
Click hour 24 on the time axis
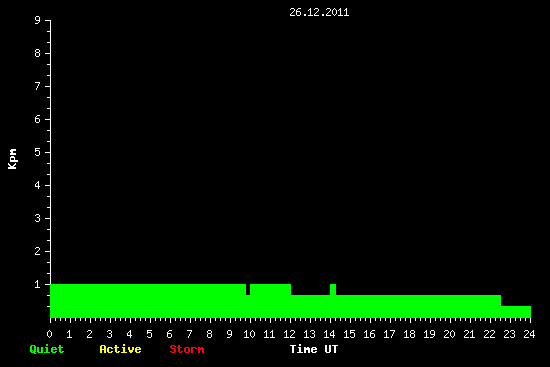pyautogui.click(x=529, y=334)
